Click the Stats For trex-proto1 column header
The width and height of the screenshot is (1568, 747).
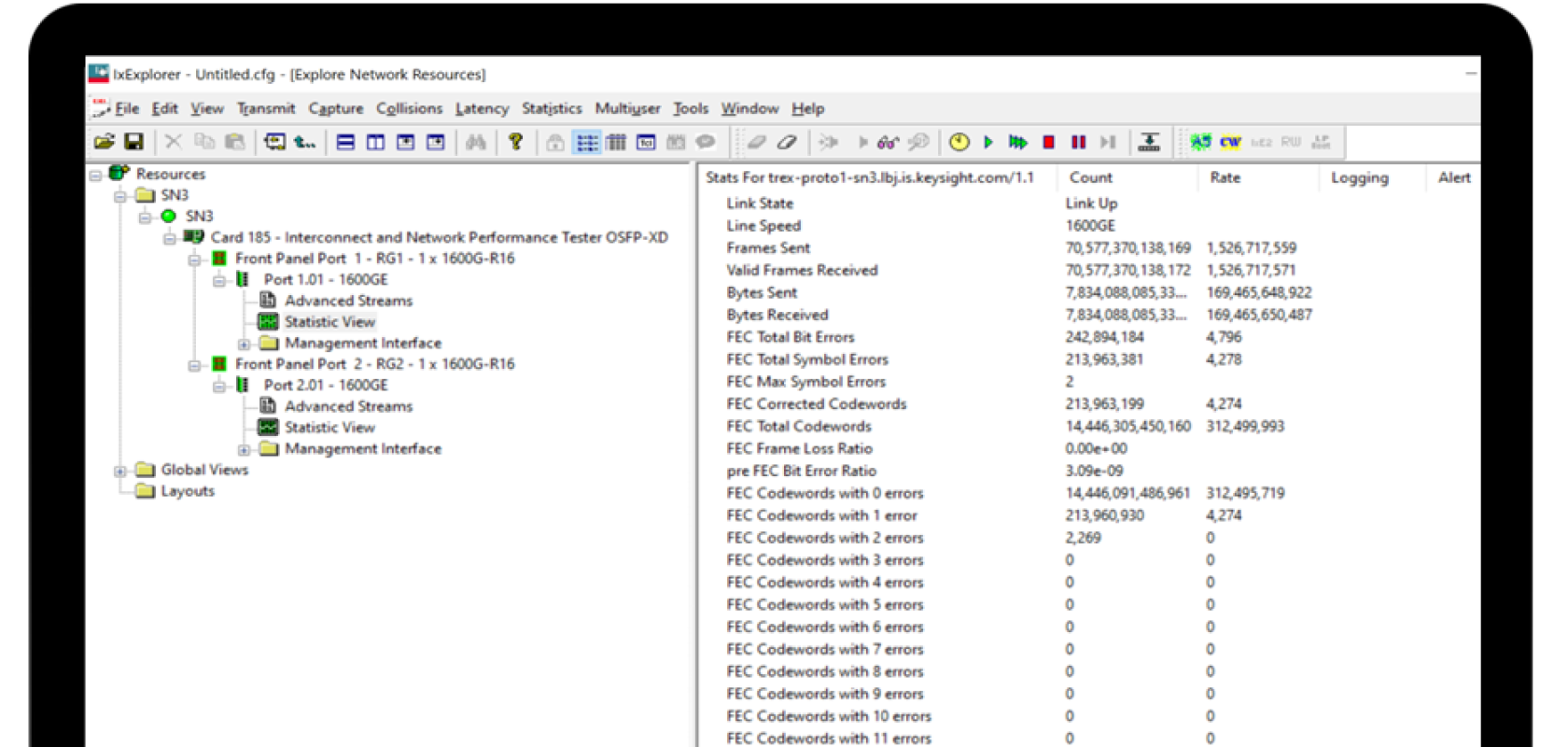[x=878, y=177]
